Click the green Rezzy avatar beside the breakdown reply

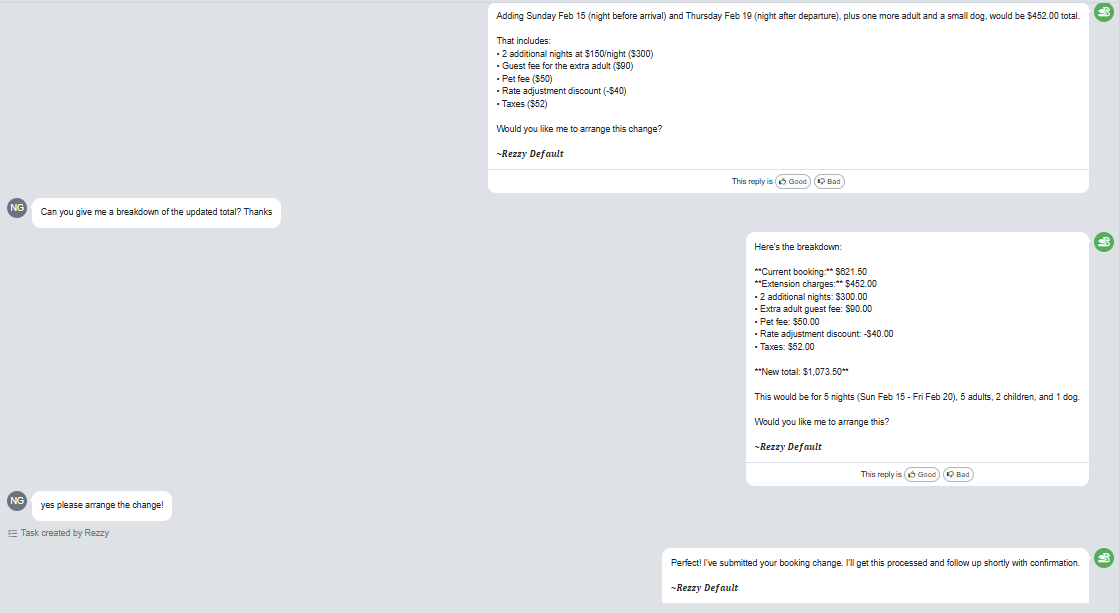point(1103,242)
